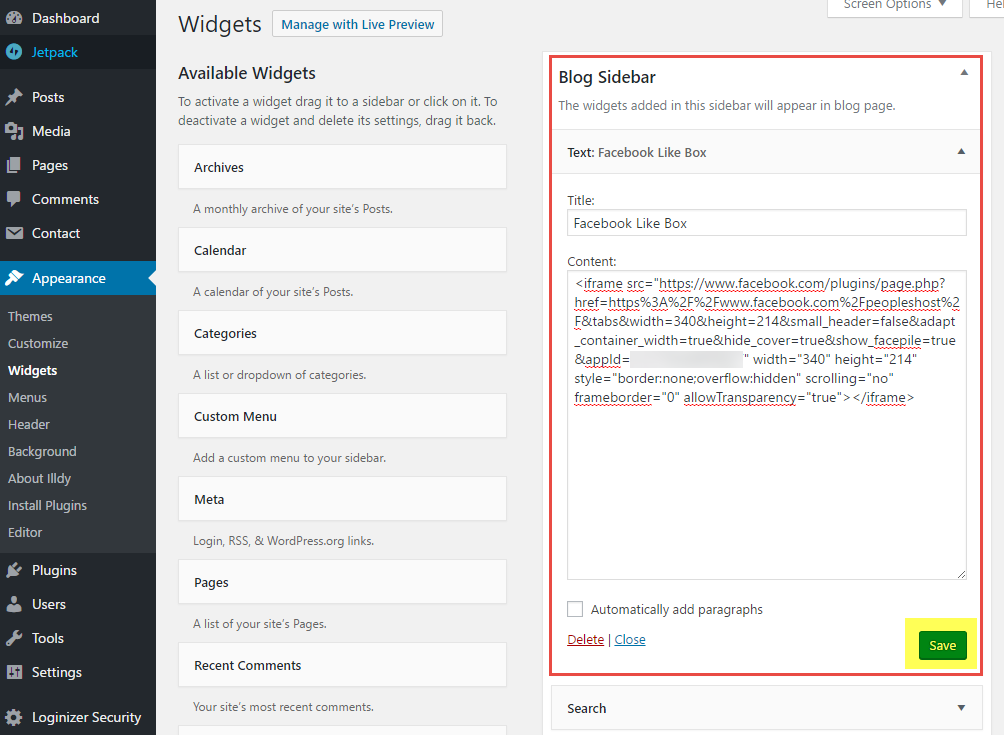Open Customize under Appearance

[x=38, y=343]
